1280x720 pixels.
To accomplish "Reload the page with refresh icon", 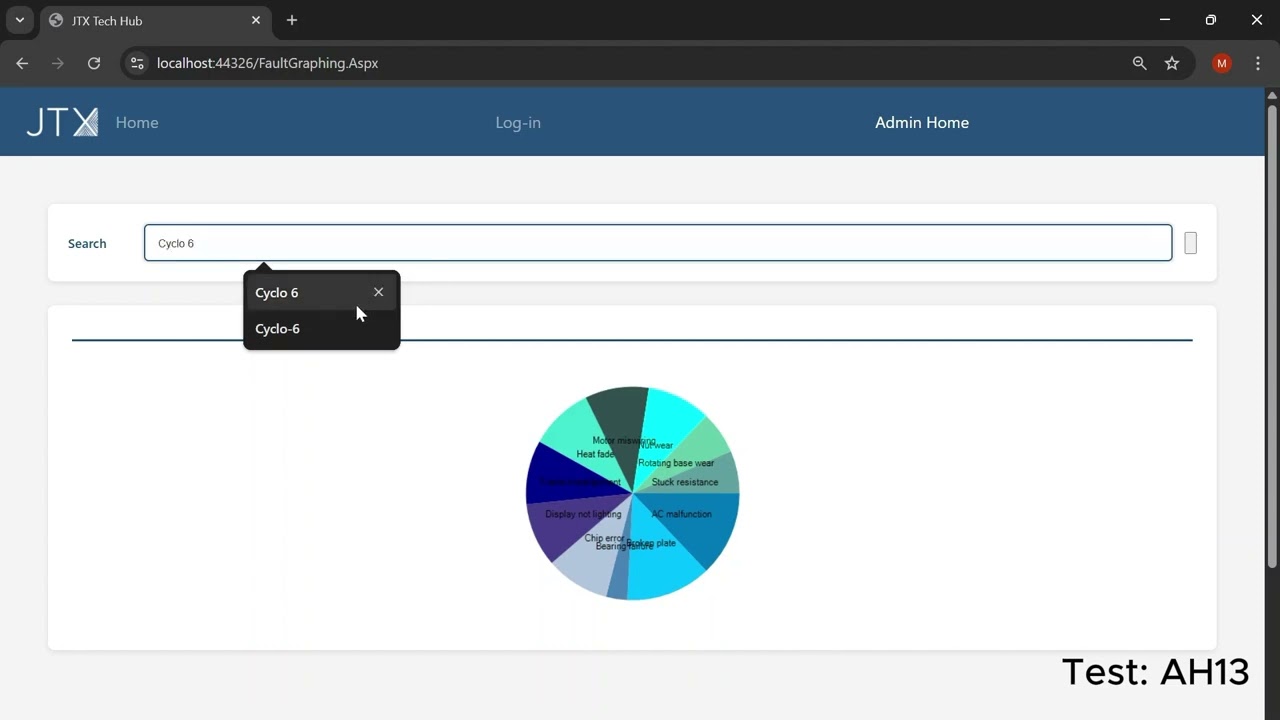I will (94, 63).
